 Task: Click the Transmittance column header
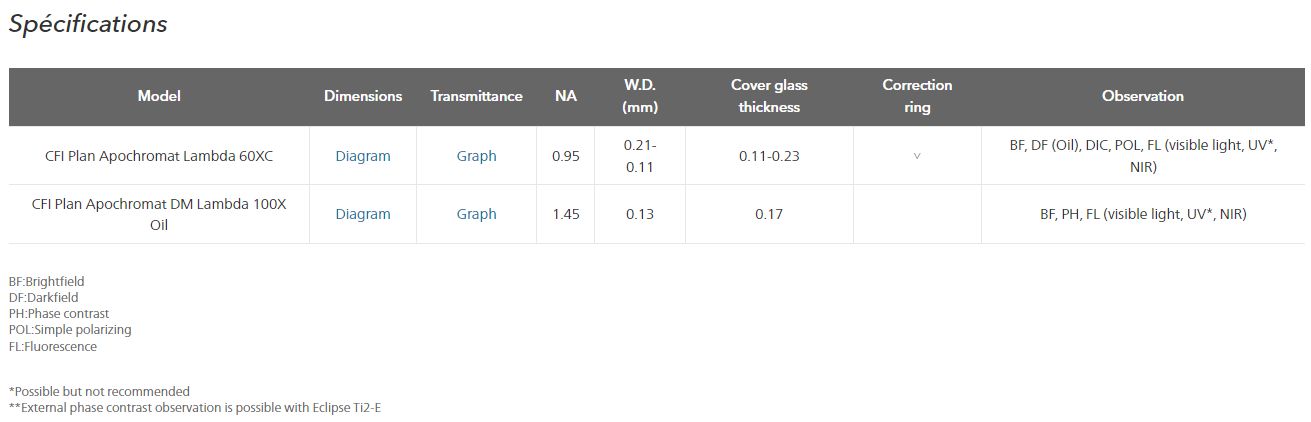pos(476,96)
